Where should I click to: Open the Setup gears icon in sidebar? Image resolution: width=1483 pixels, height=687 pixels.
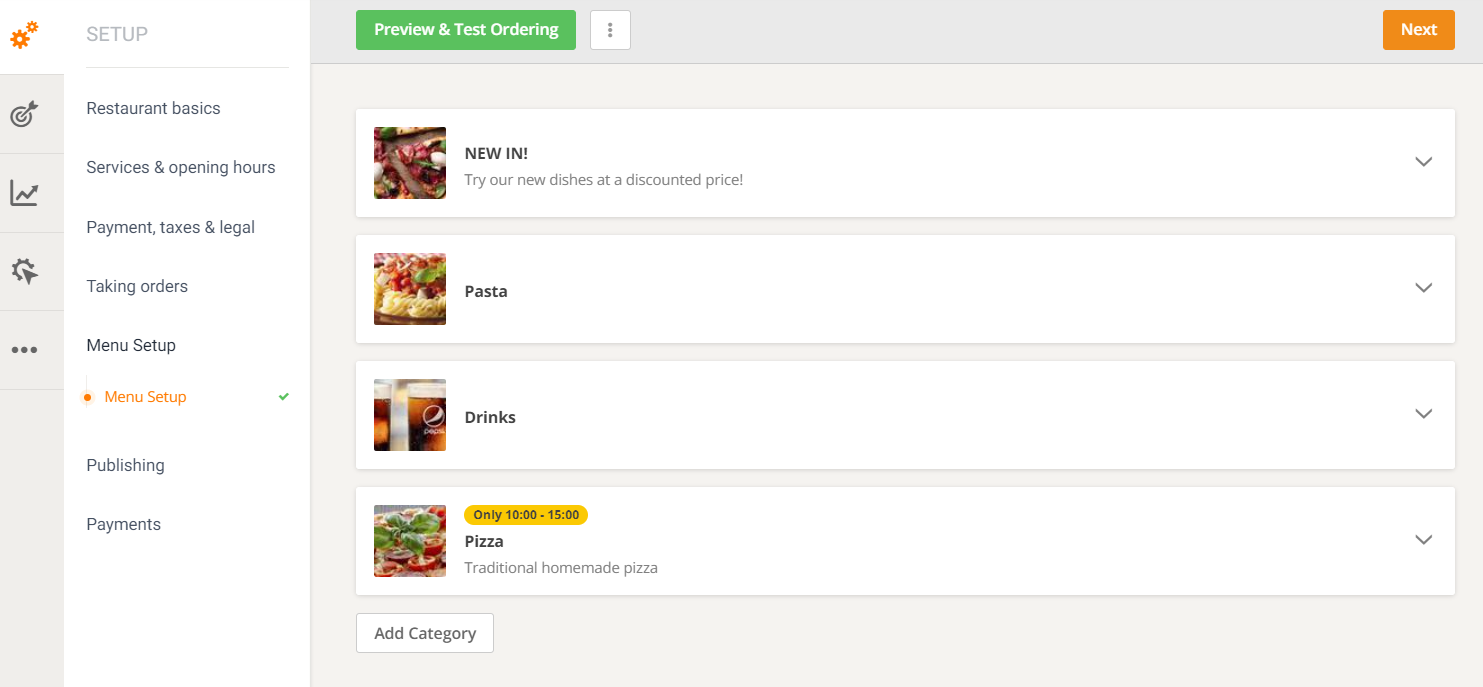[x=23, y=36]
